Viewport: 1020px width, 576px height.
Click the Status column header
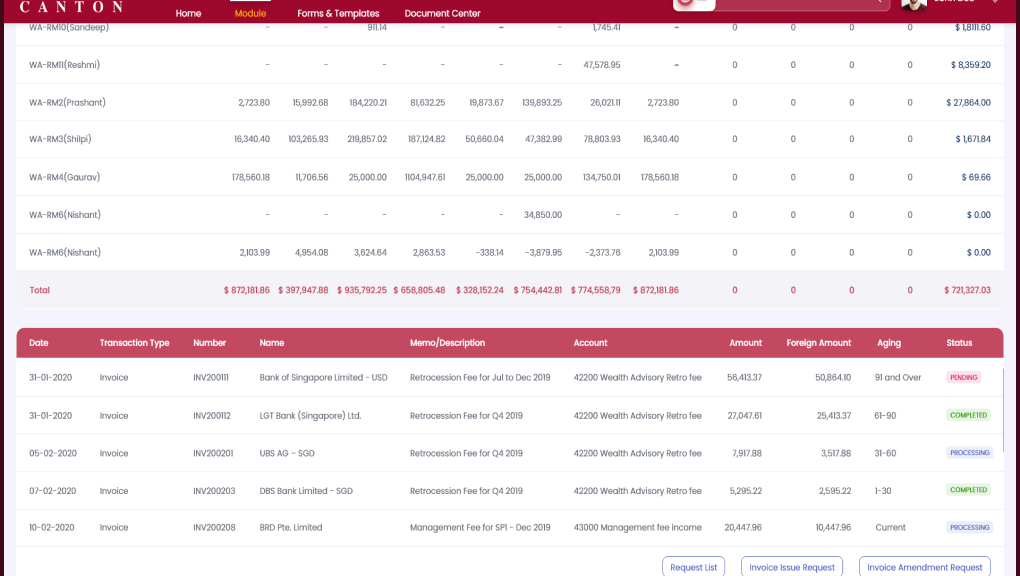(x=959, y=343)
